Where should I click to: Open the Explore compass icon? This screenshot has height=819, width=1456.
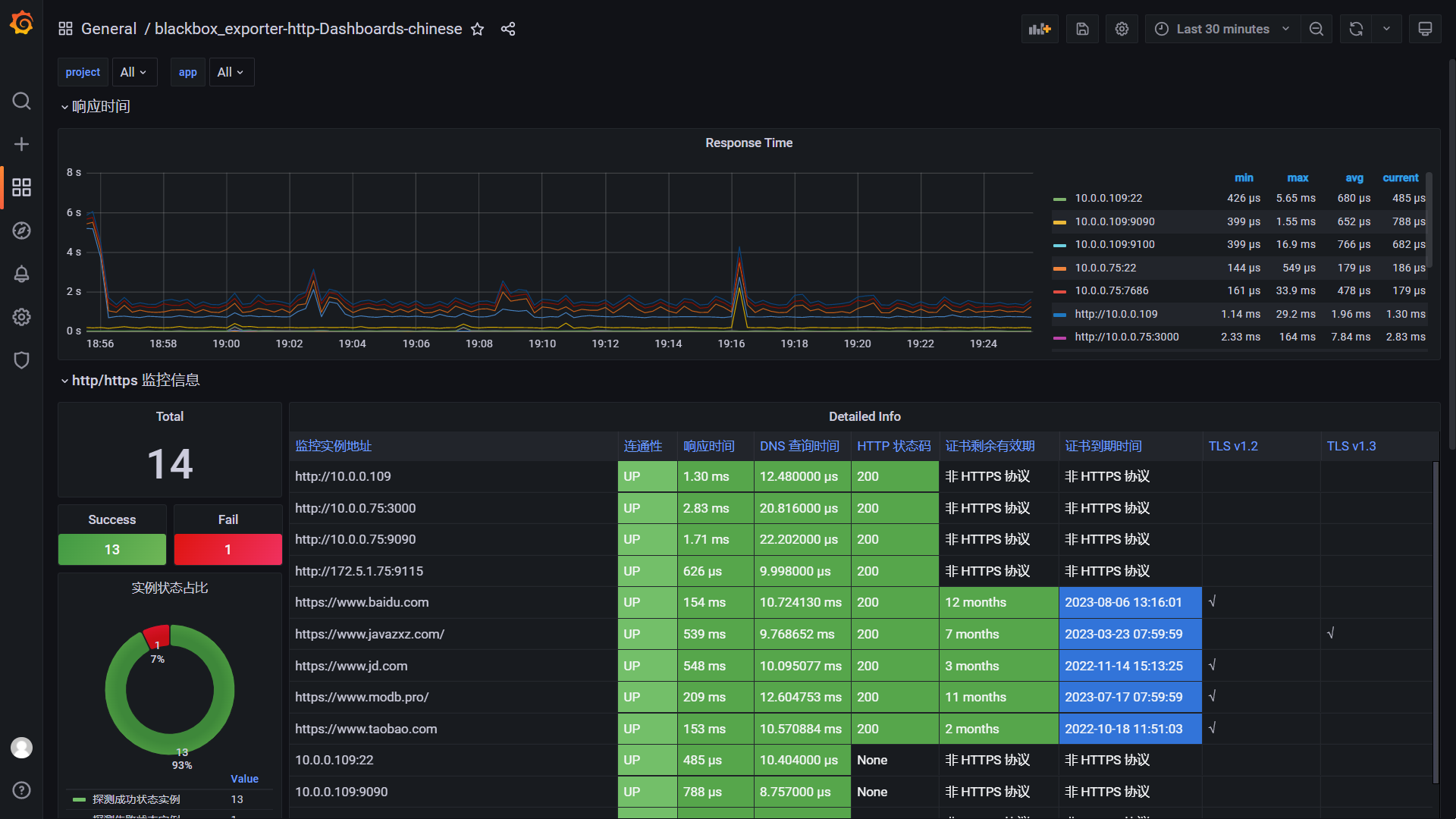[21, 231]
